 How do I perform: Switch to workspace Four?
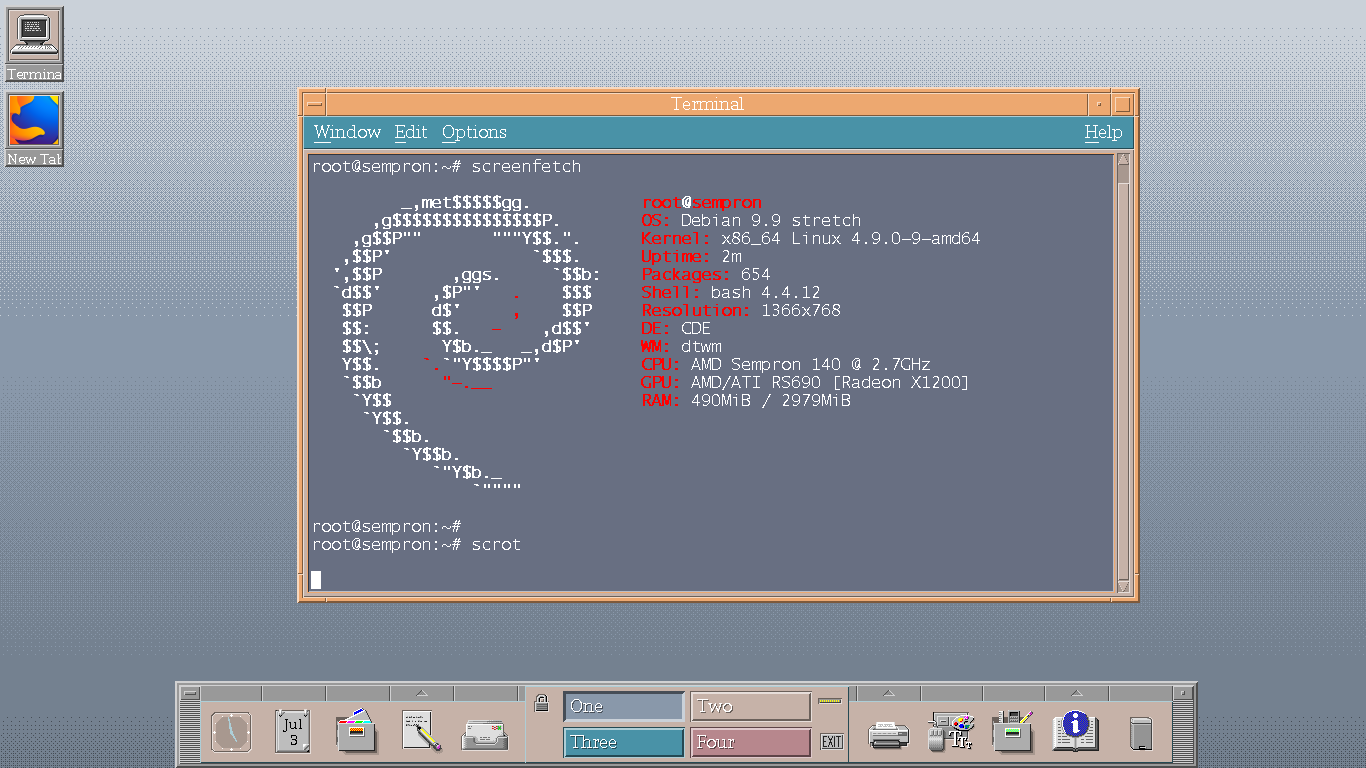[x=750, y=742]
